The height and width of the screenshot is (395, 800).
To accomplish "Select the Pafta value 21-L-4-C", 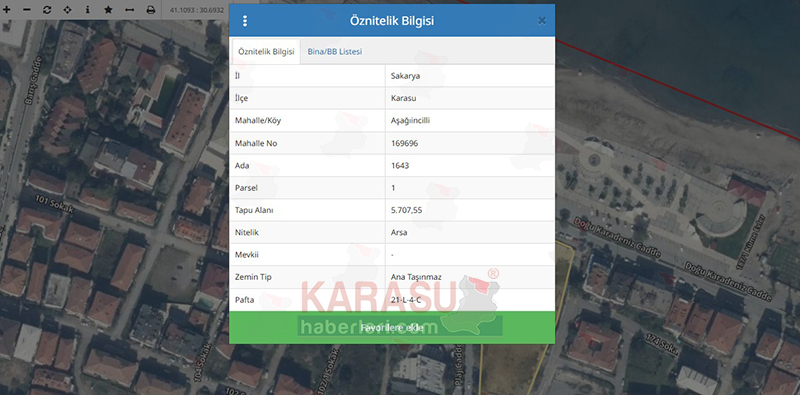I will coord(406,300).
